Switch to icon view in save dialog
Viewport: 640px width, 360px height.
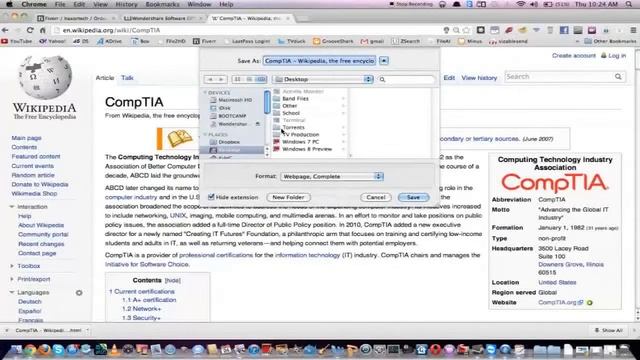[x=238, y=79]
